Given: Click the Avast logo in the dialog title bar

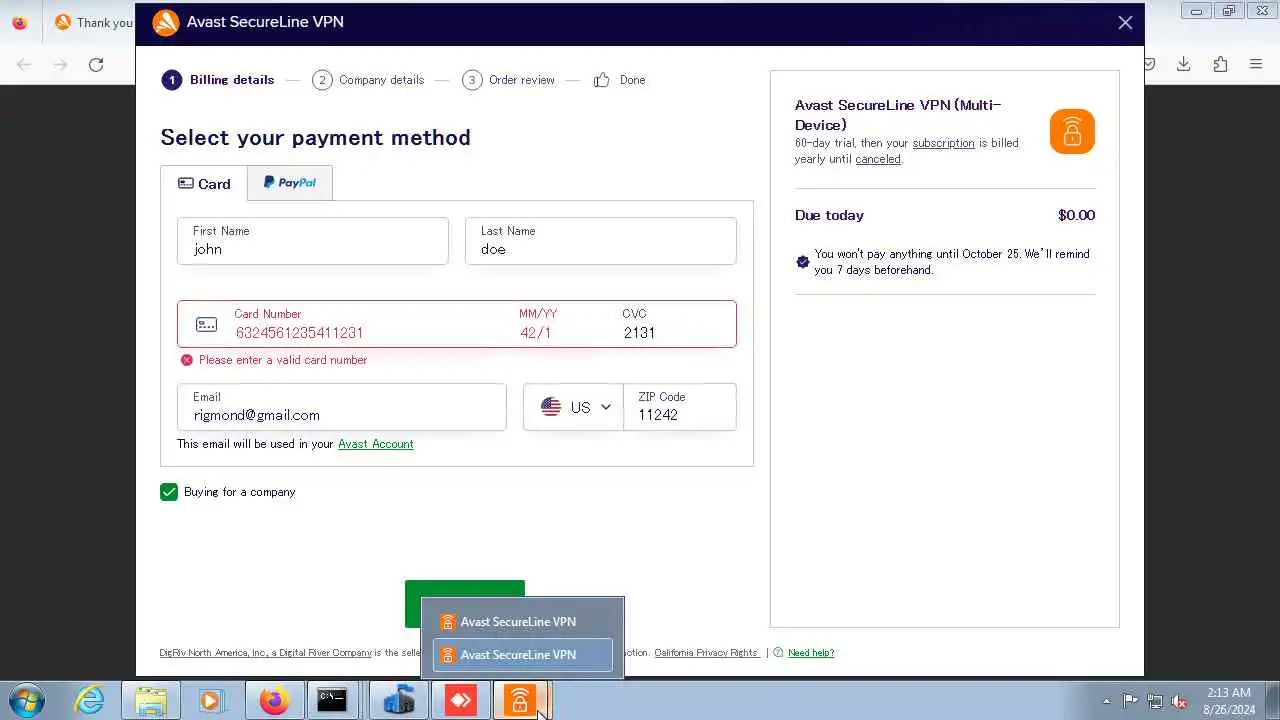Looking at the screenshot, I should click(x=166, y=22).
